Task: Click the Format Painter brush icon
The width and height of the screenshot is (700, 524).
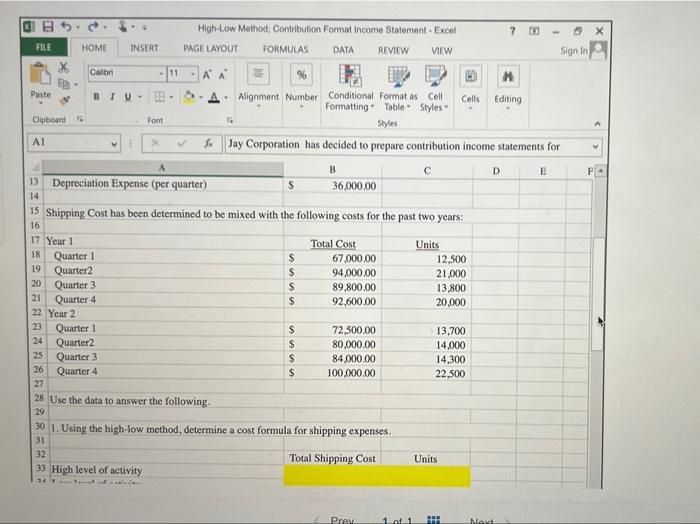Action: (65, 100)
